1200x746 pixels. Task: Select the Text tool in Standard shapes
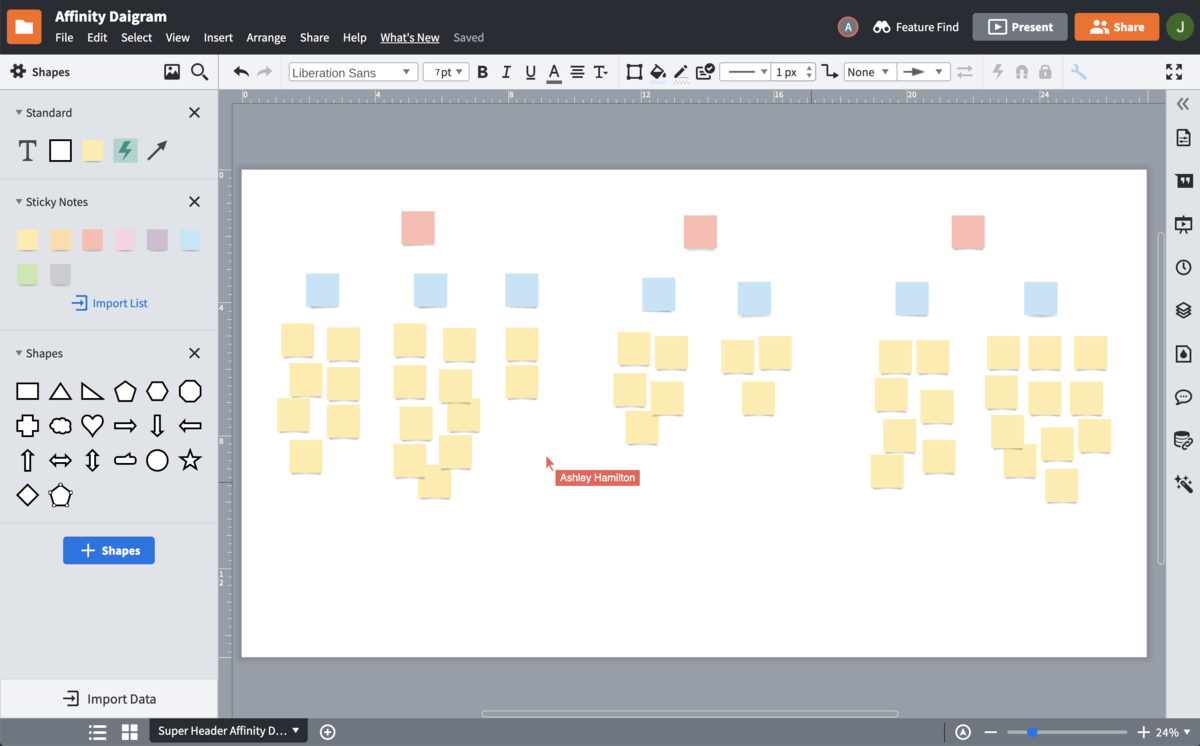pyautogui.click(x=27, y=150)
